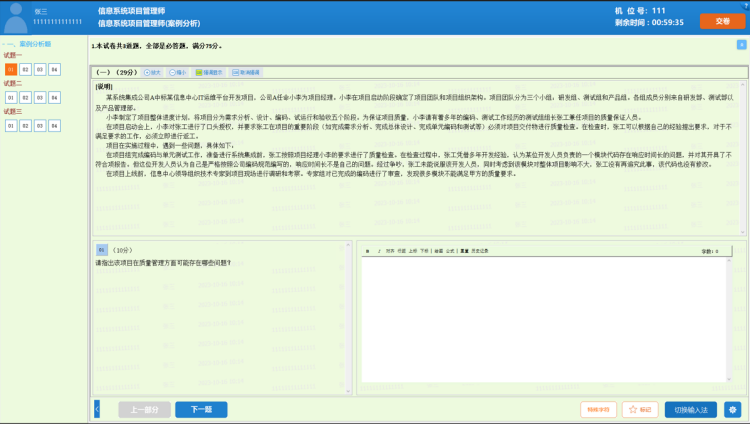Screen dimensions: 750x424
Task: Select question 04 under 试题三
Action: [x=54, y=126]
